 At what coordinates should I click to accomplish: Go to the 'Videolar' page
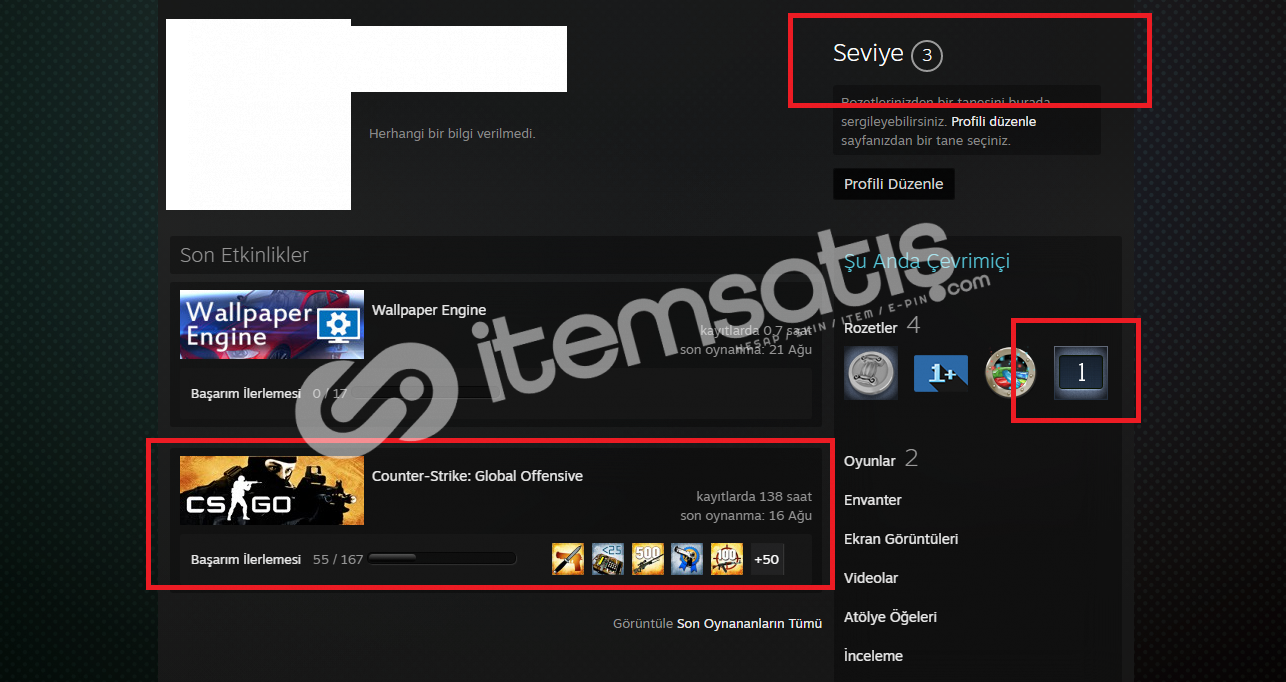[871, 578]
